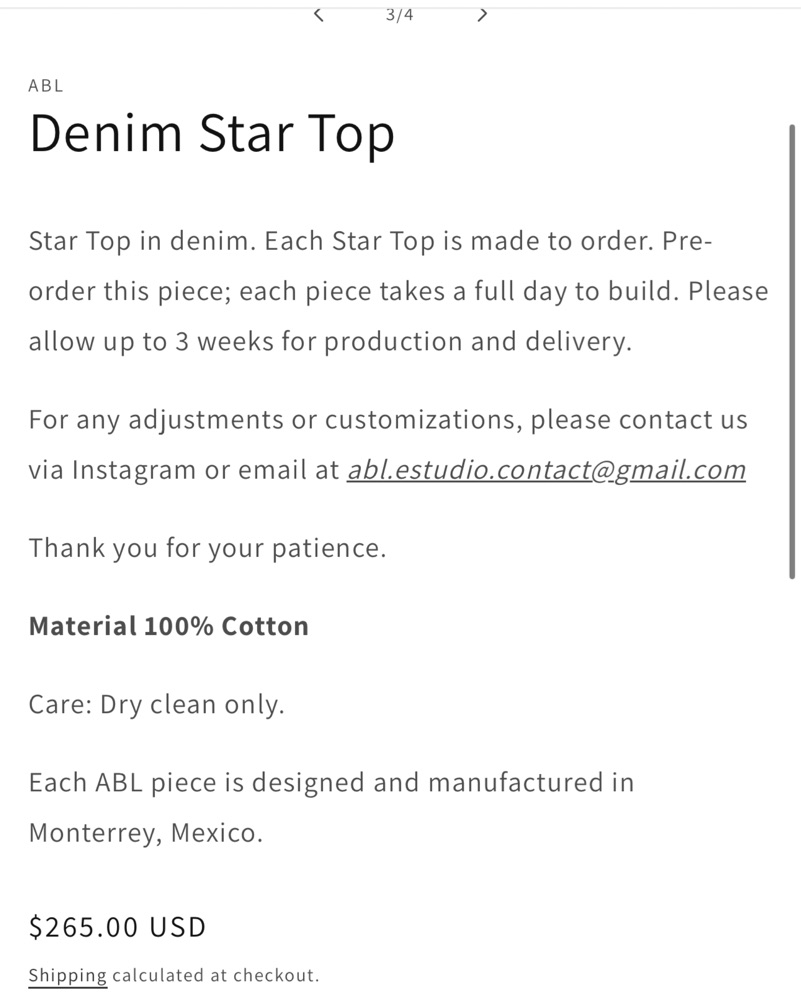This screenshot has width=801, height=1000.
Task: Click the Material 100% Cotton text
Action: 168,627
